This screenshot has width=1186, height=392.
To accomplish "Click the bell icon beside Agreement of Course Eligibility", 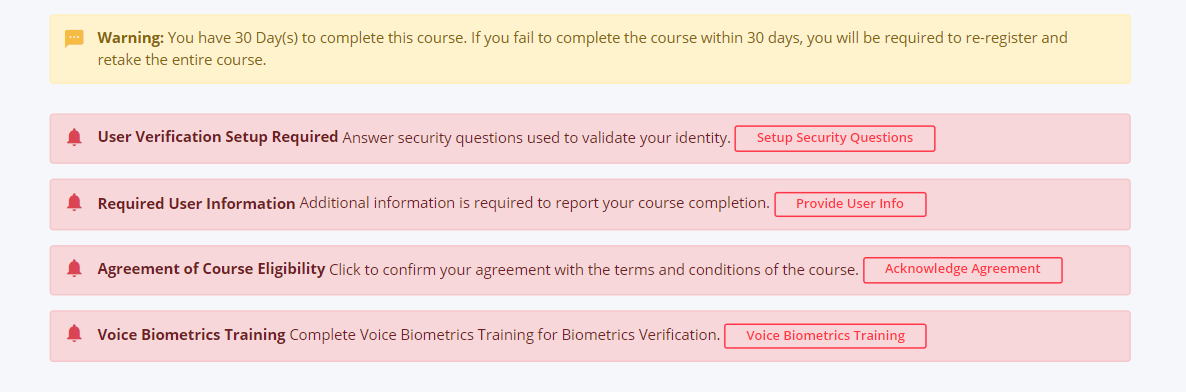I will pos(73,269).
